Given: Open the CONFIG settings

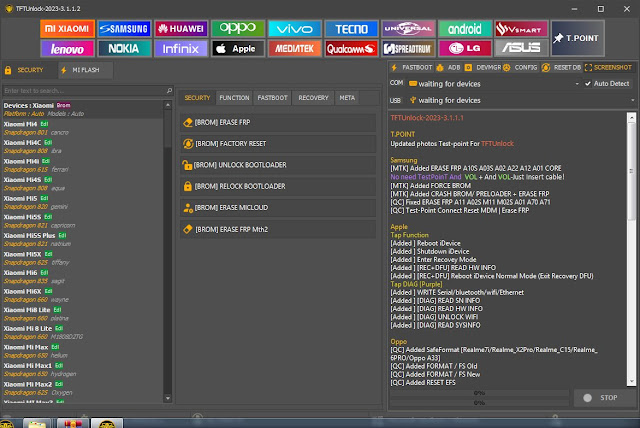Looking at the screenshot, I should pyautogui.click(x=520, y=67).
